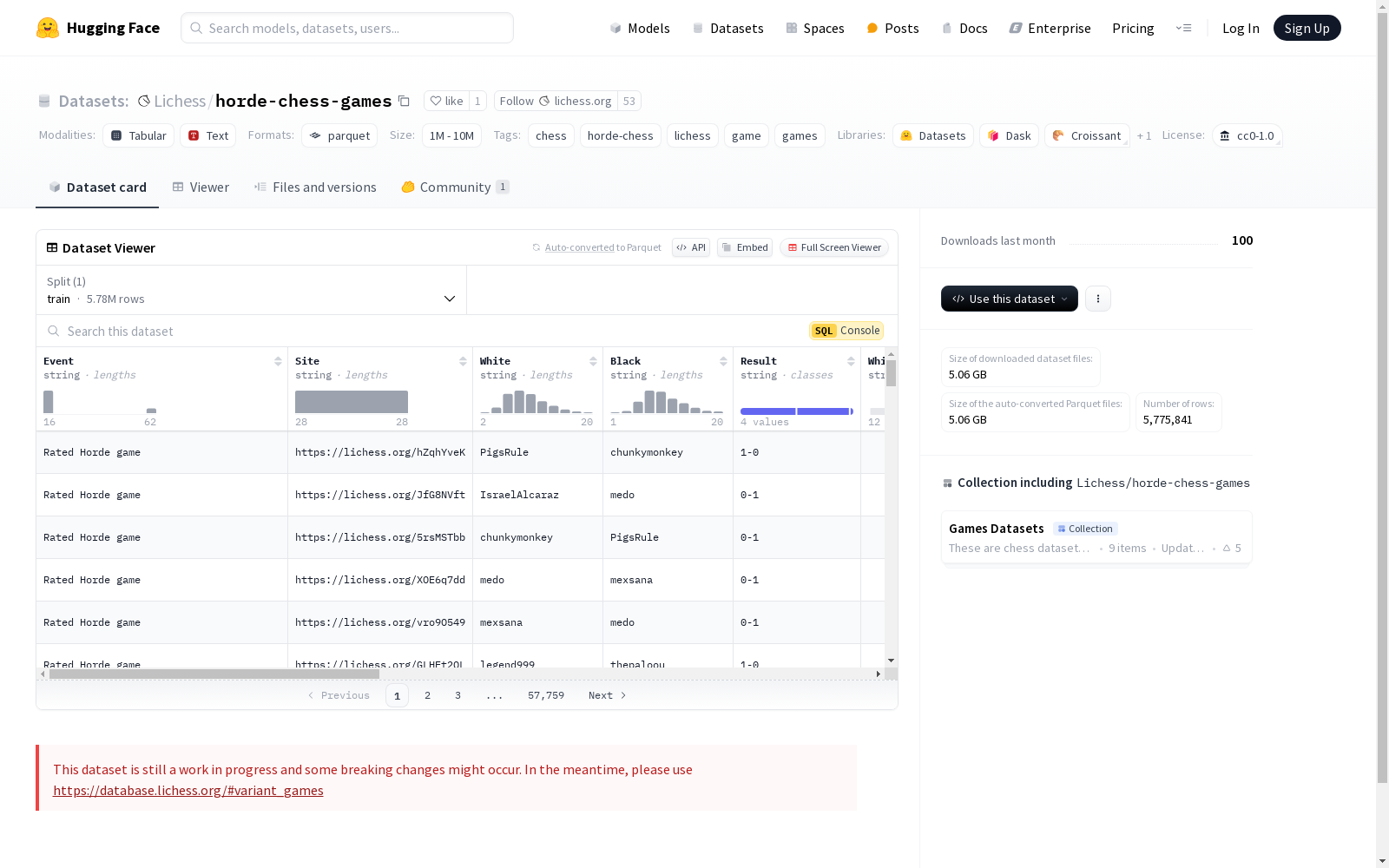Open the Models menu item
The image size is (1389, 868).
coord(640,28)
